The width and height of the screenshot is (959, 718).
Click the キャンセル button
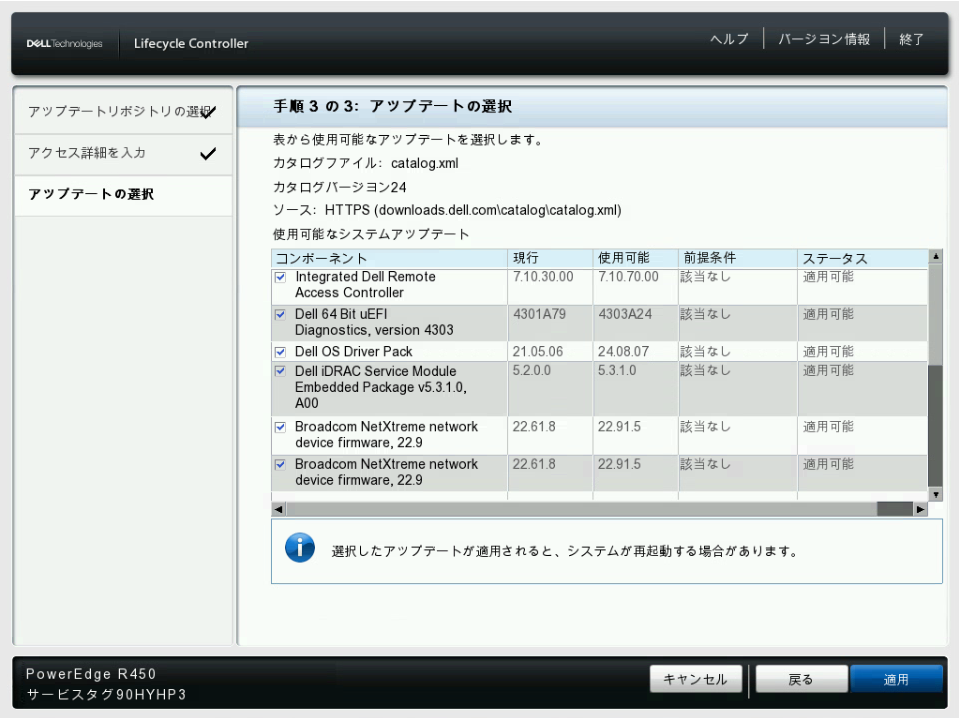coord(696,680)
